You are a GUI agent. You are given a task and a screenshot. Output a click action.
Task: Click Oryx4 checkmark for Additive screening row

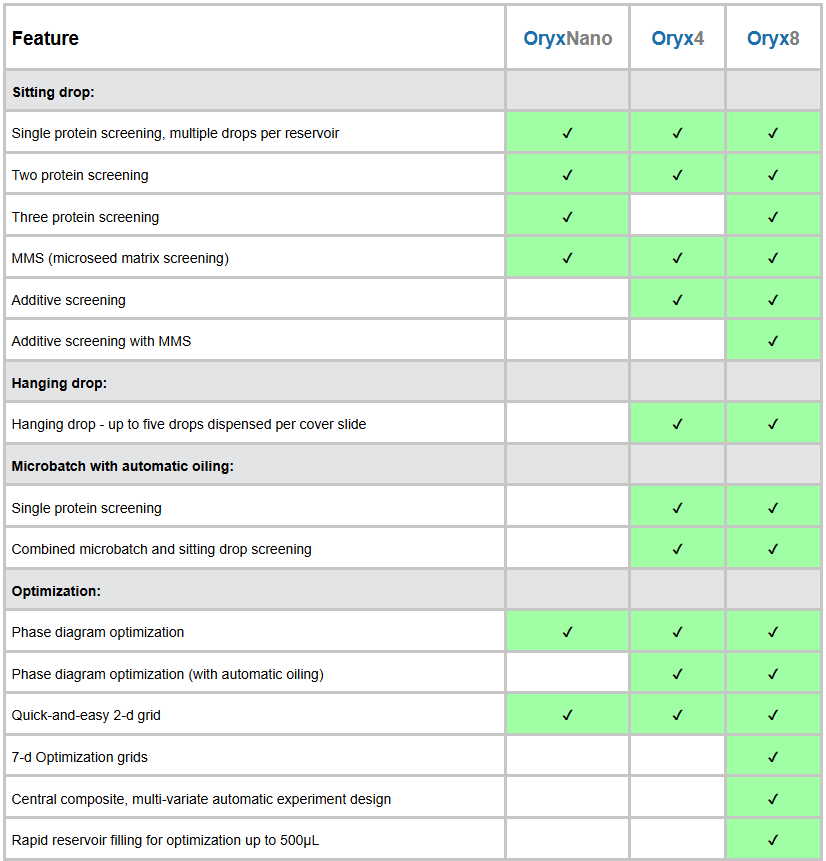tap(677, 300)
